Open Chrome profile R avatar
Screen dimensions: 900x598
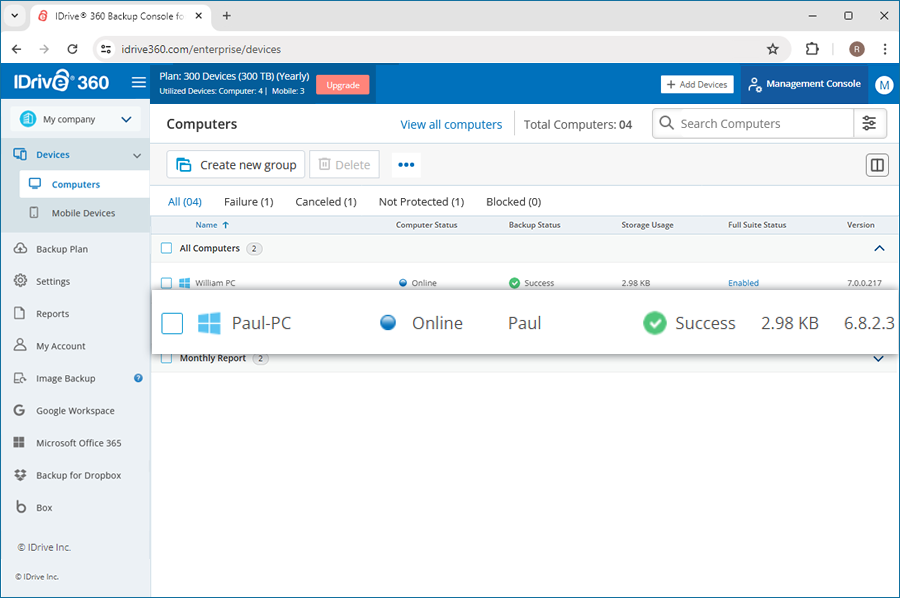[856, 49]
